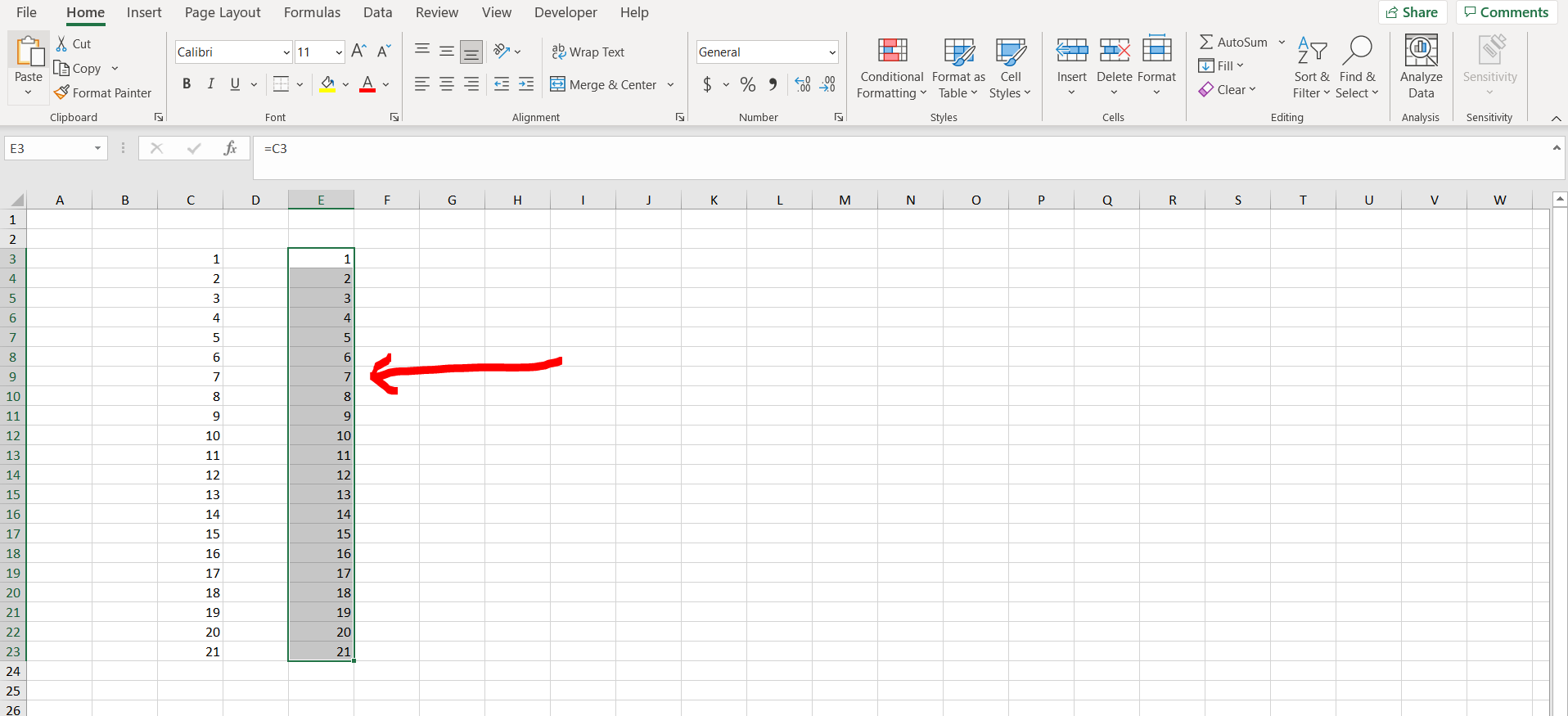Apply yellow fill color bucket
This screenshot has width=1568, height=716.
(x=327, y=84)
